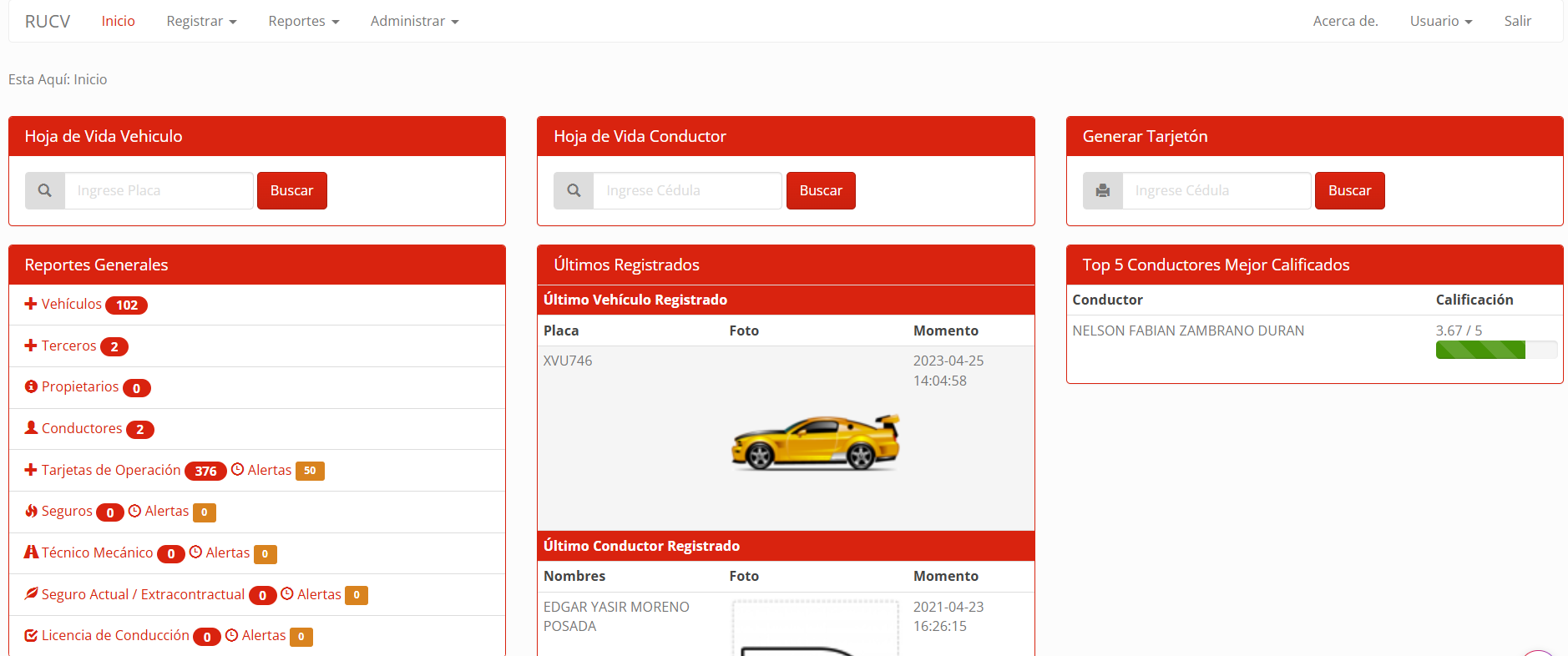Image resolution: width=1568 pixels, height=656 pixels.
Task: Open Alertas in Seguros row
Action: [167, 511]
